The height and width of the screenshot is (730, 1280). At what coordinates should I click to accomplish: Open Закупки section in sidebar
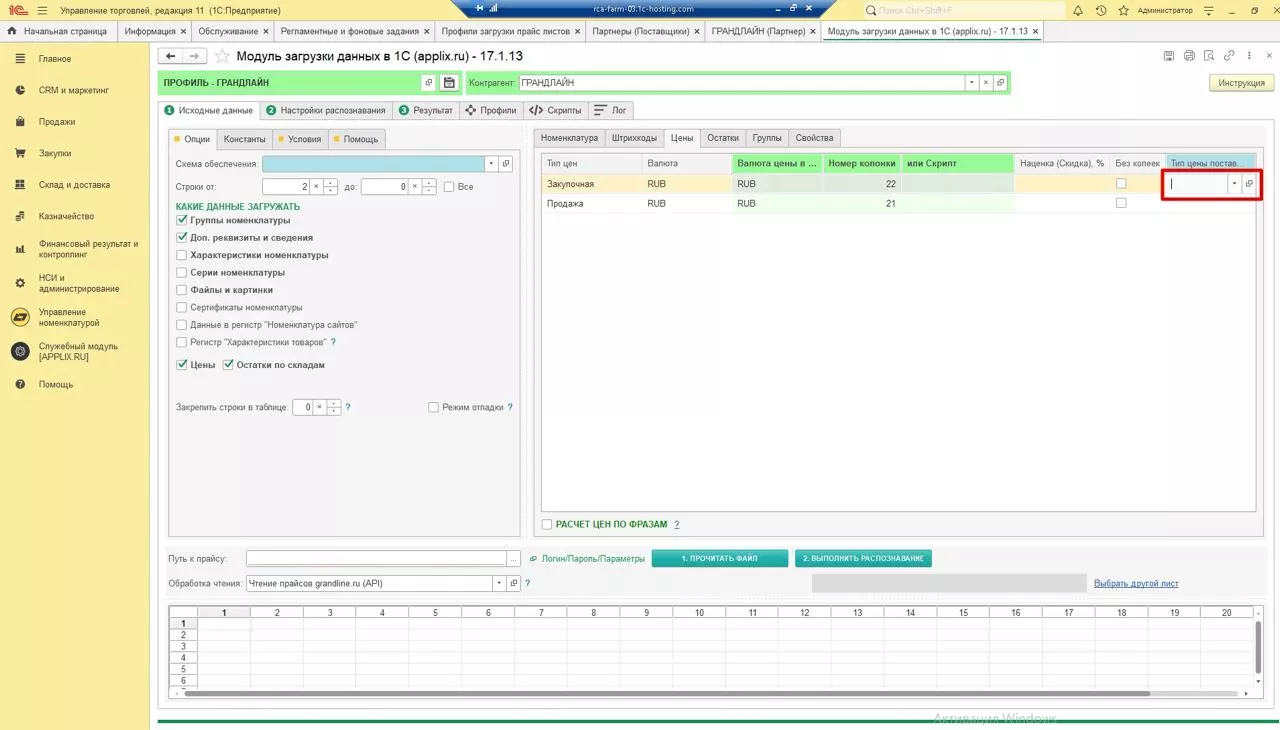click(55, 153)
